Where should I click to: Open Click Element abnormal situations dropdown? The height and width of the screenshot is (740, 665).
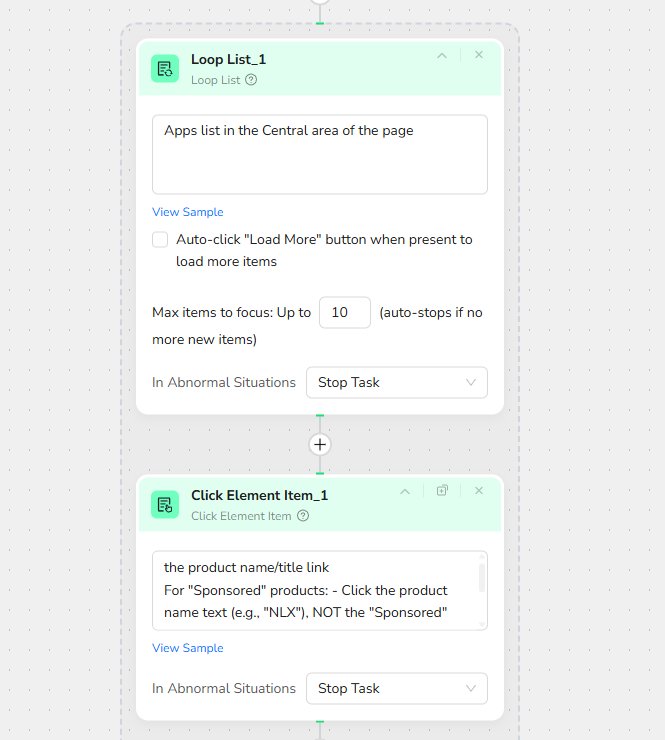tap(396, 688)
